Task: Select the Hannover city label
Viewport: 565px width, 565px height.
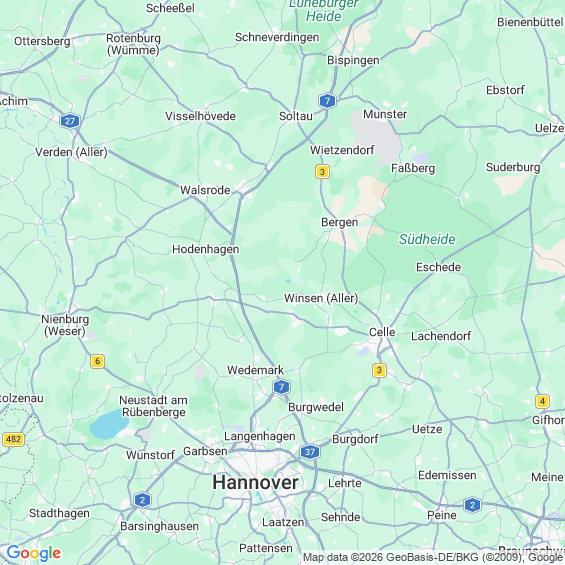Action: (255, 482)
